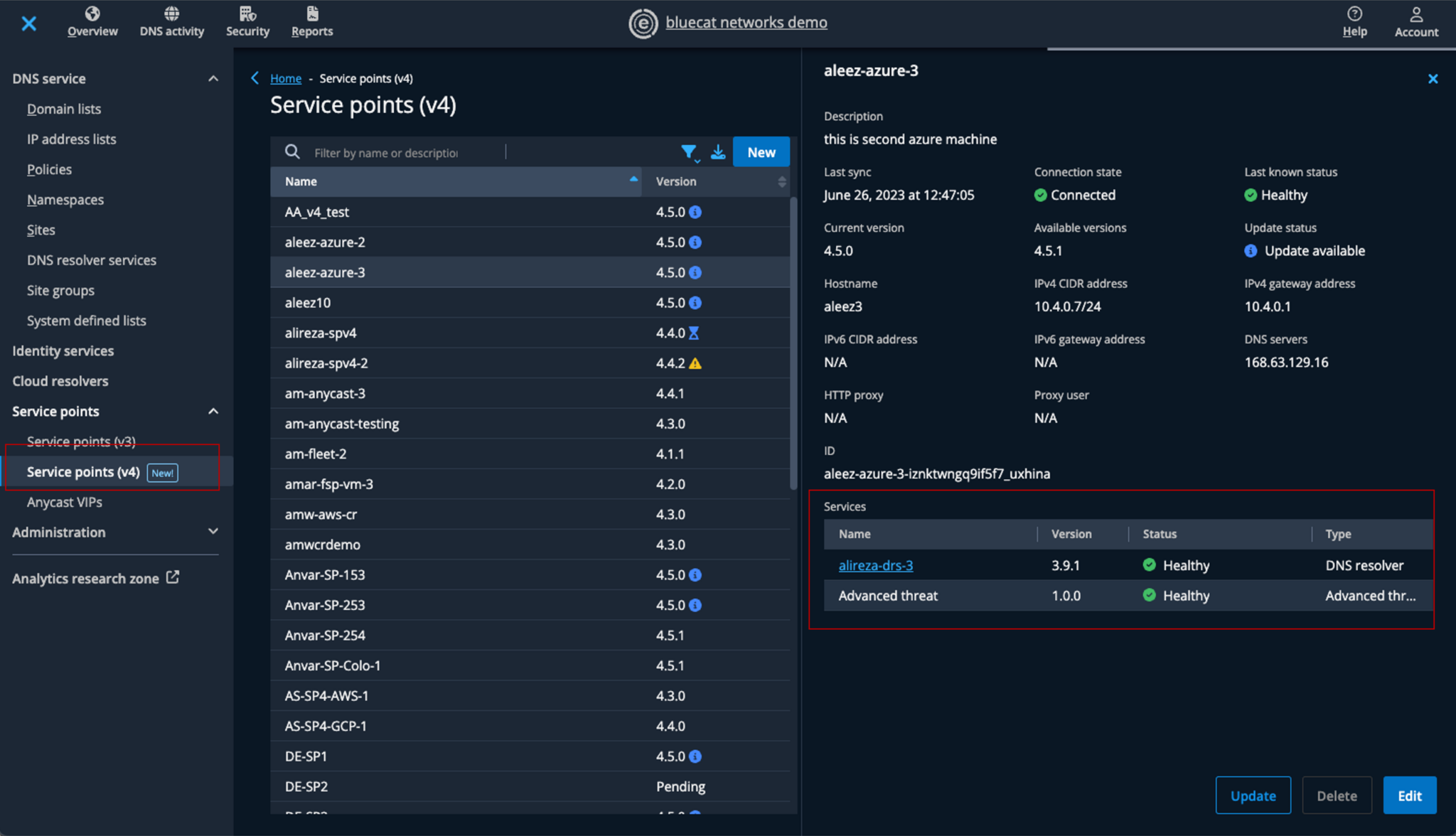Collapse the Service points section
Screen dimensions: 1456x836
[213, 411]
